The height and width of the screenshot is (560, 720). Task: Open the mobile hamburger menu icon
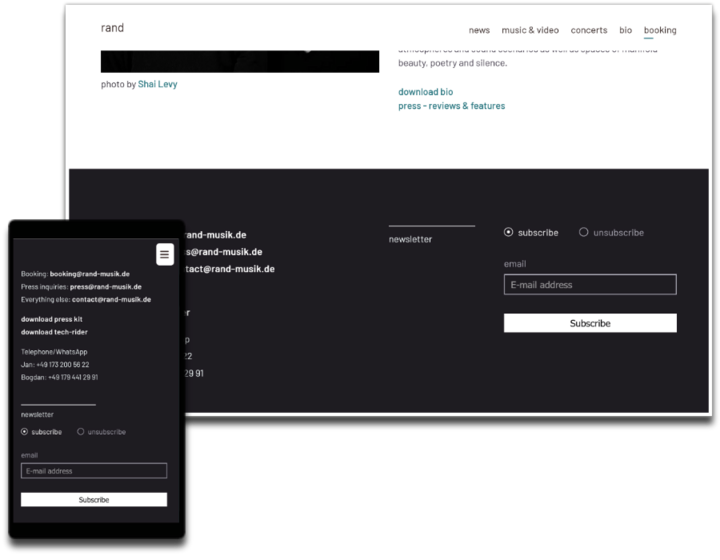point(164,254)
